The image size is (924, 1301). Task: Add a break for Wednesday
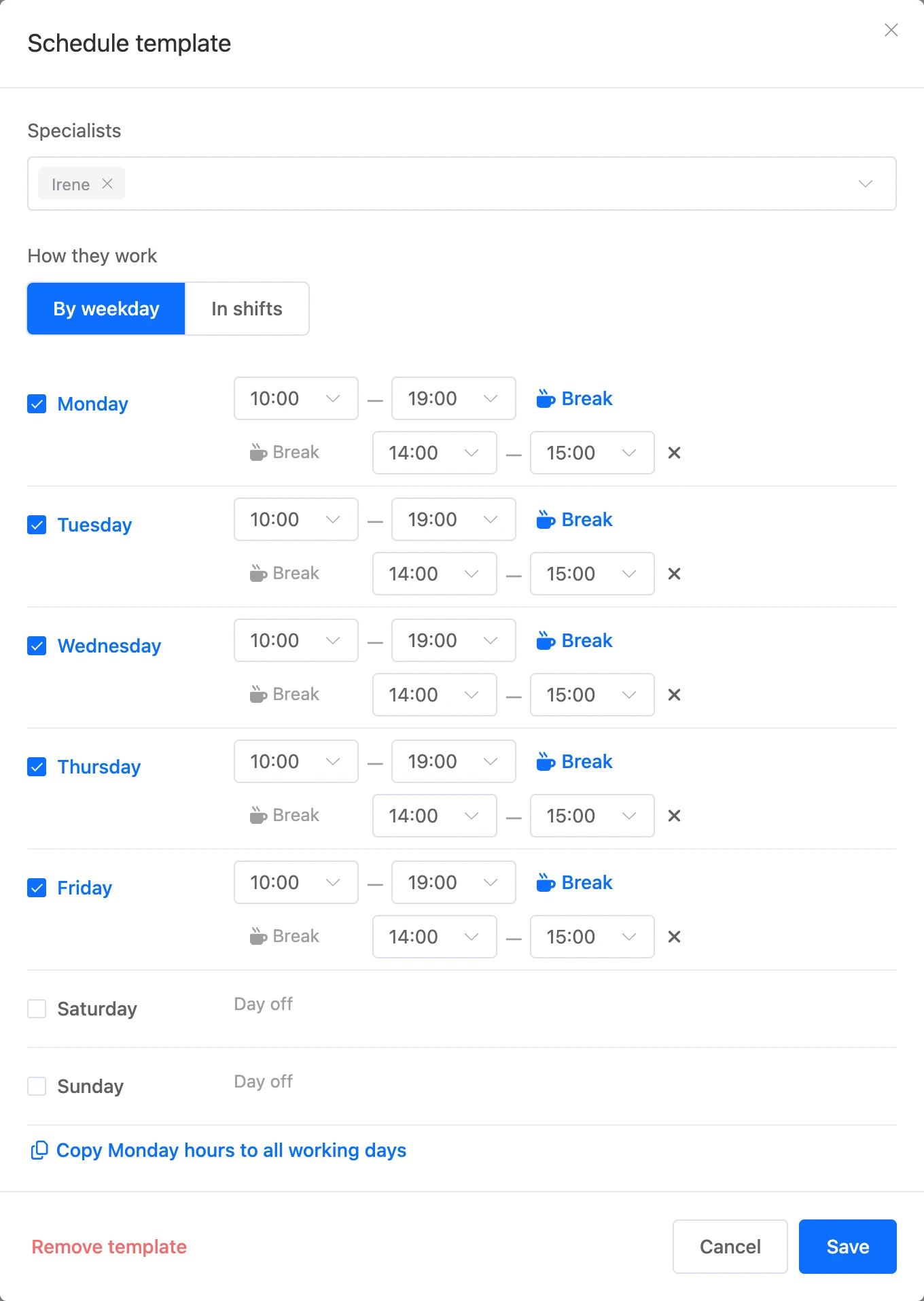click(x=574, y=640)
